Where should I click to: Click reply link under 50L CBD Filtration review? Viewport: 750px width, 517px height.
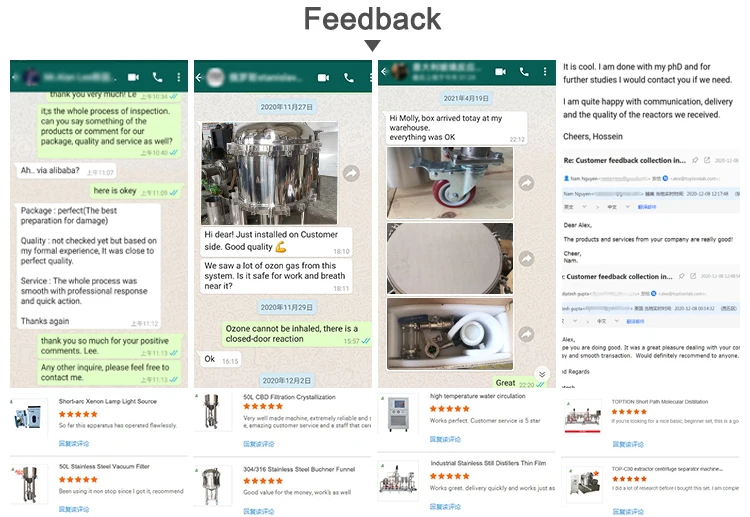pos(258,444)
